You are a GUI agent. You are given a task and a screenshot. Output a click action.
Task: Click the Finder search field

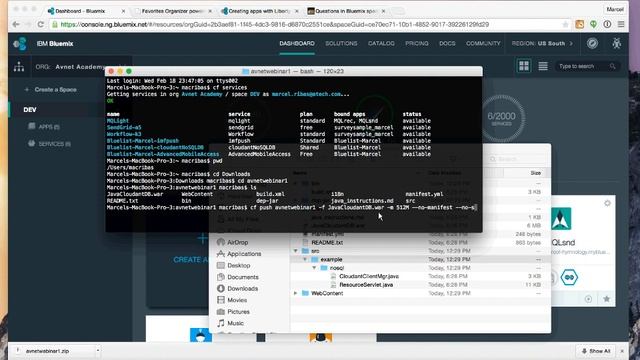[x=517, y=159]
